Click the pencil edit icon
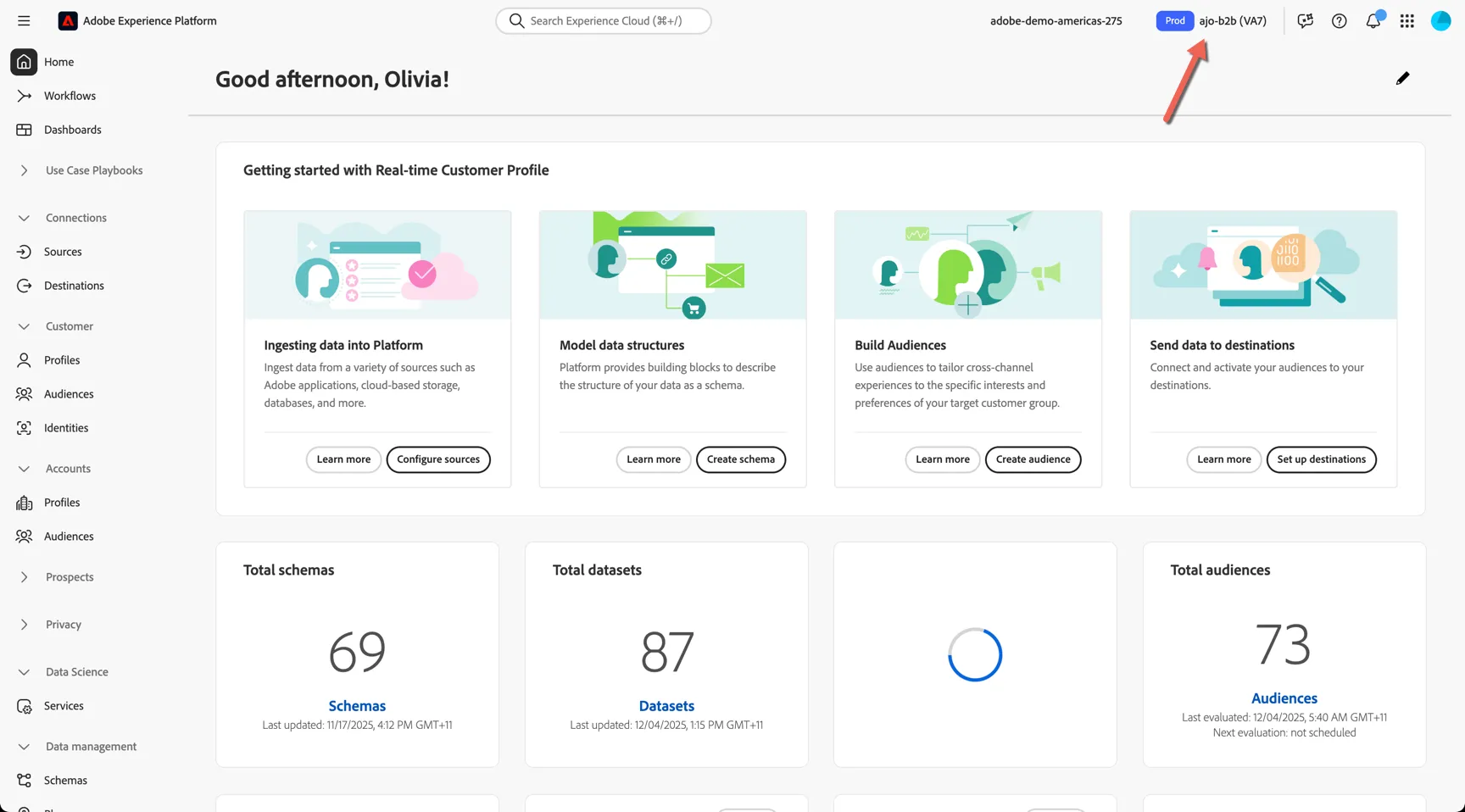 [1403, 78]
